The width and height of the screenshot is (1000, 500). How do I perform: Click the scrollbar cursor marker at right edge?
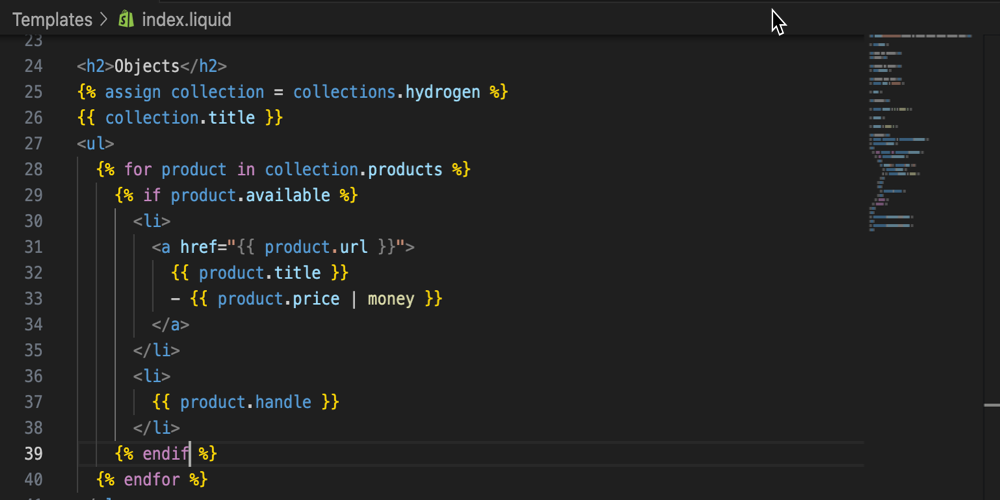click(992, 405)
